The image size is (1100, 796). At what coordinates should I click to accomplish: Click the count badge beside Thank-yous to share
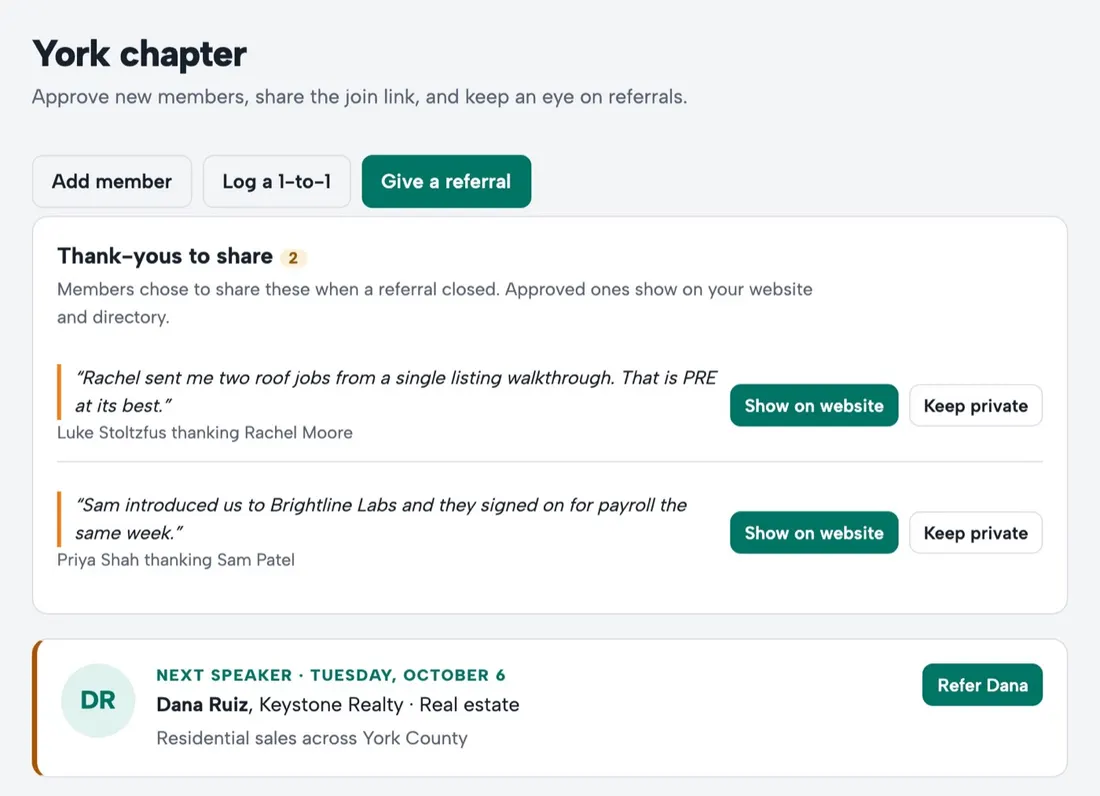293,258
